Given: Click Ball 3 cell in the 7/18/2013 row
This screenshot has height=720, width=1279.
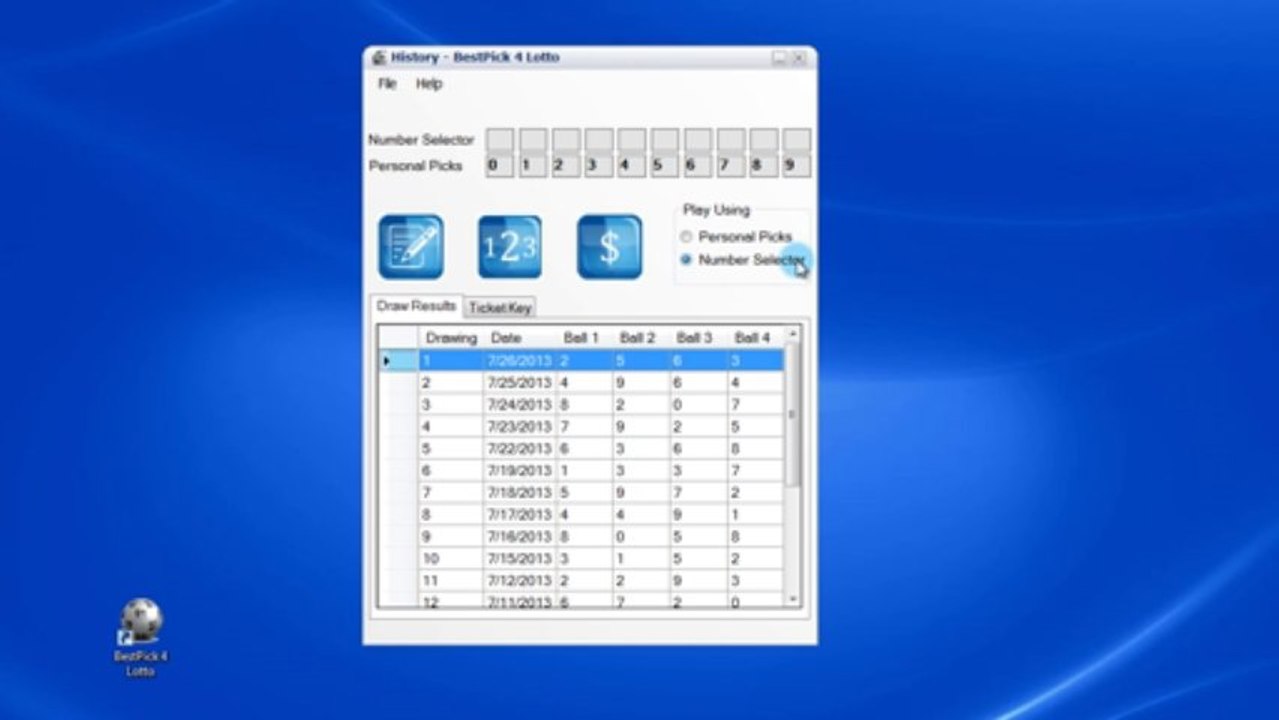Looking at the screenshot, I should [x=697, y=492].
